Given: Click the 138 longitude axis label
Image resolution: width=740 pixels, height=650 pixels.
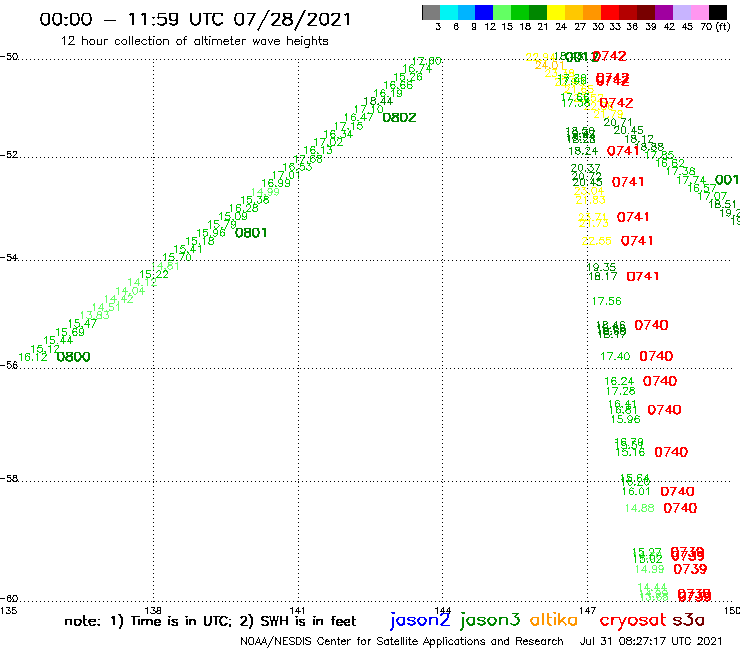Looking at the screenshot, I should click(153, 611).
